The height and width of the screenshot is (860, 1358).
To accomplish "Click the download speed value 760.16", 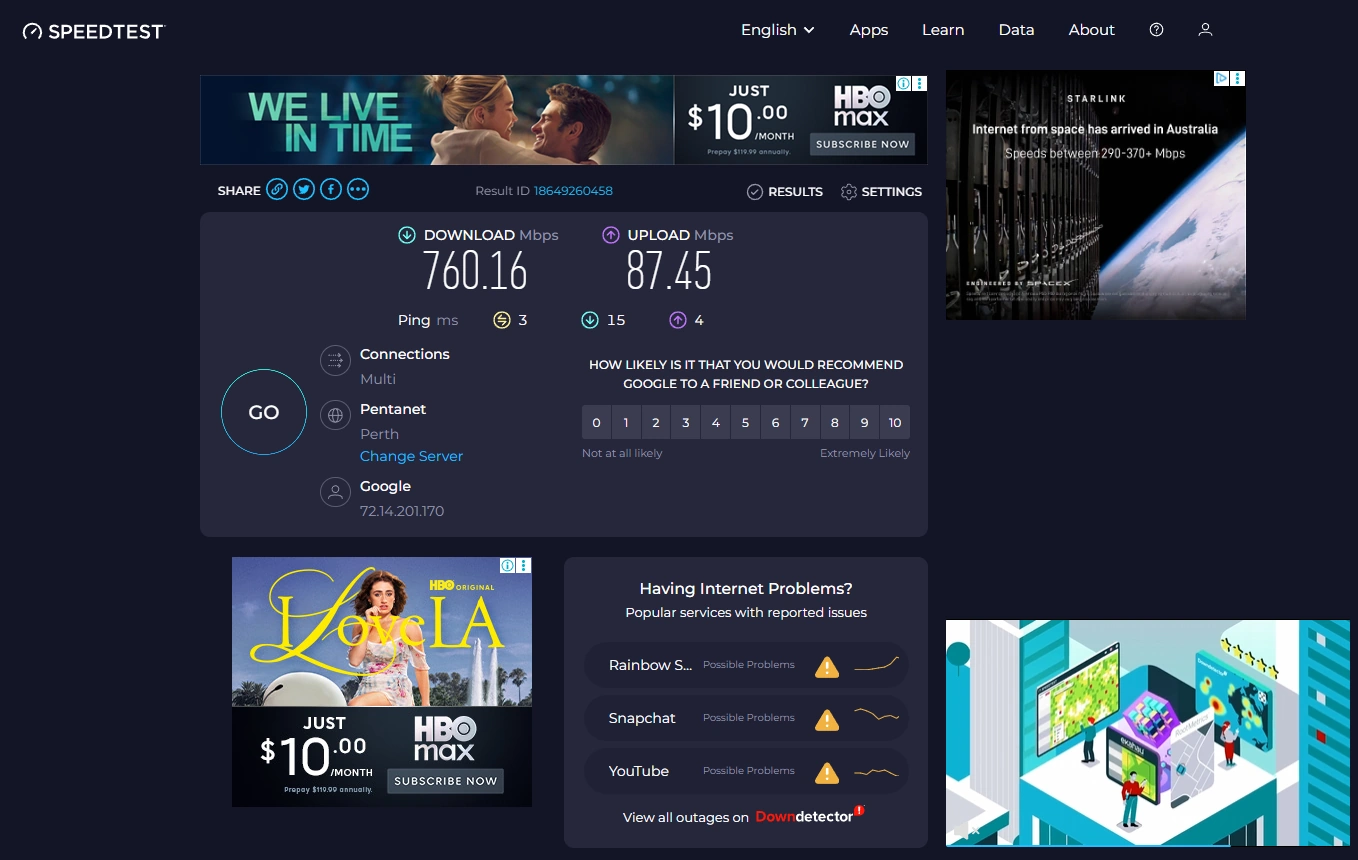I will [x=475, y=271].
